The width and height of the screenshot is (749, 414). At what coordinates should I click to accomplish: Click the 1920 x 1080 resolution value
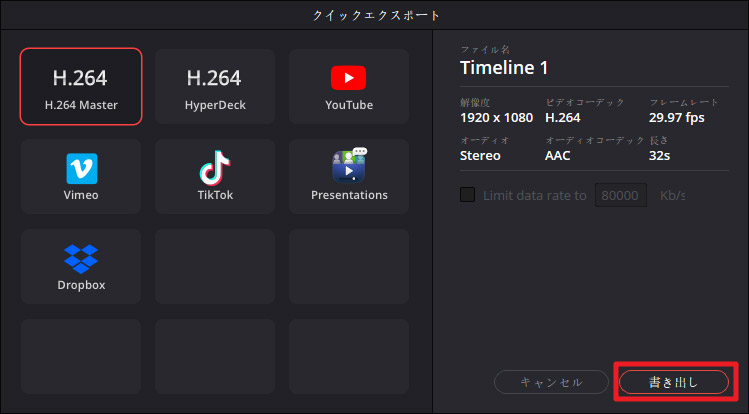click(496, 117)
